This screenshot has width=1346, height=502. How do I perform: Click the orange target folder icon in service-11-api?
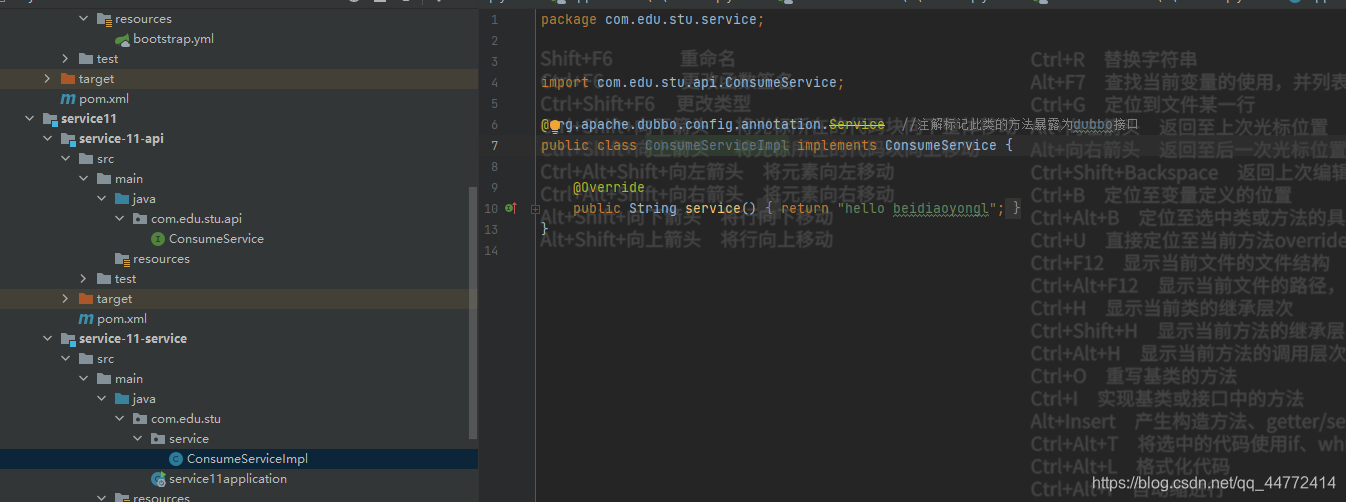coord(86,299)
